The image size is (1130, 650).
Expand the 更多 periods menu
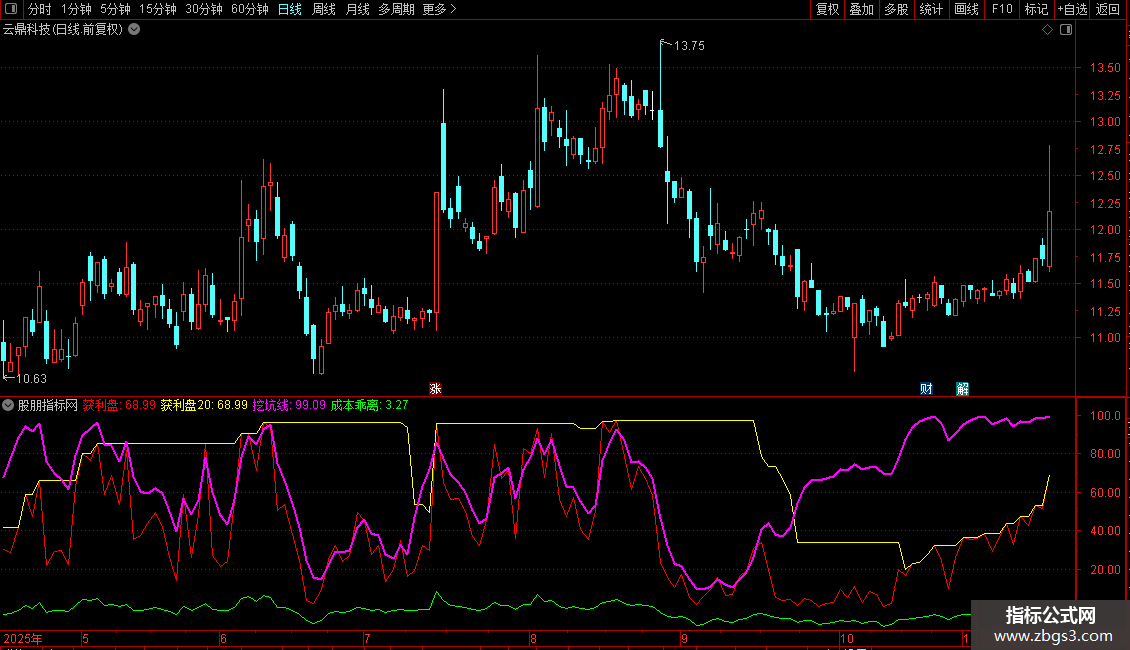coord(439,10)
